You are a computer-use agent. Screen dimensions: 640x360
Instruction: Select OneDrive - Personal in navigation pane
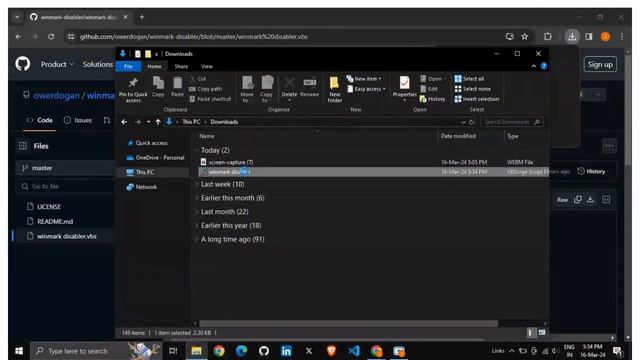[156, 158]
